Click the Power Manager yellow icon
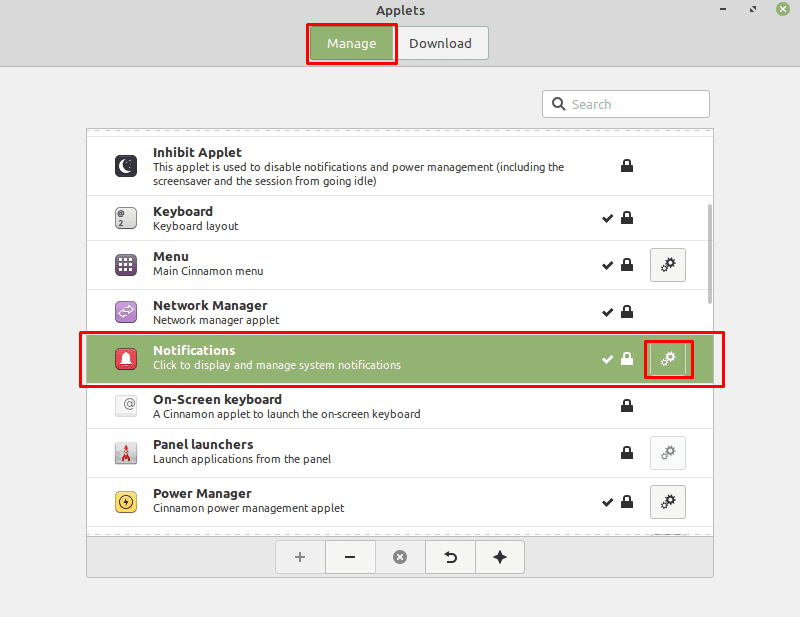 pyautogui.click(x=126, y=502)
